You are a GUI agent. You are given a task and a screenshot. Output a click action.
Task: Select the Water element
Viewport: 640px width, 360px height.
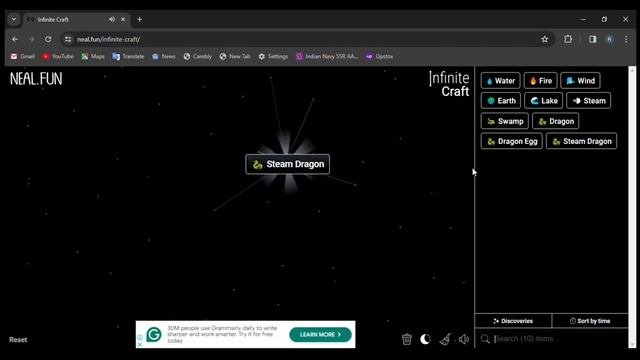point(500,80)
